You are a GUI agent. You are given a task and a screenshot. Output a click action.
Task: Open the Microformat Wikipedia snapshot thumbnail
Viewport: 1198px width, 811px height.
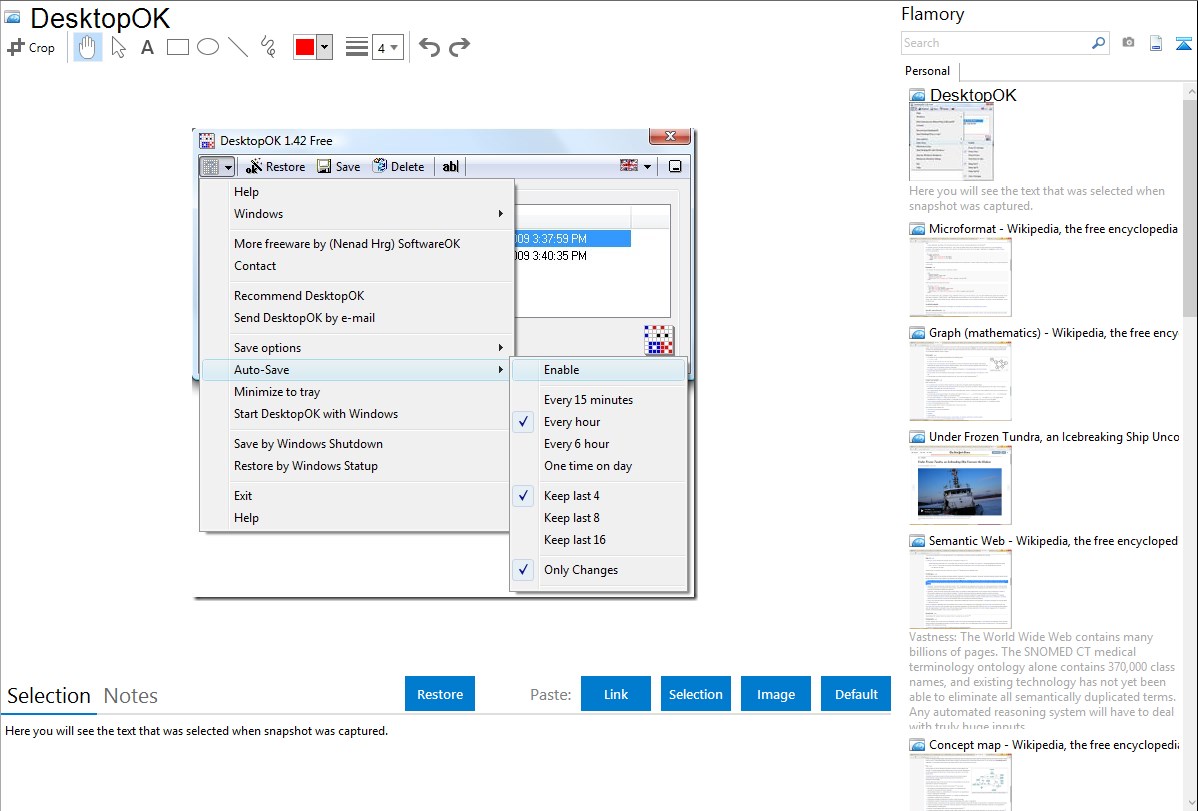tap(960, 277)
